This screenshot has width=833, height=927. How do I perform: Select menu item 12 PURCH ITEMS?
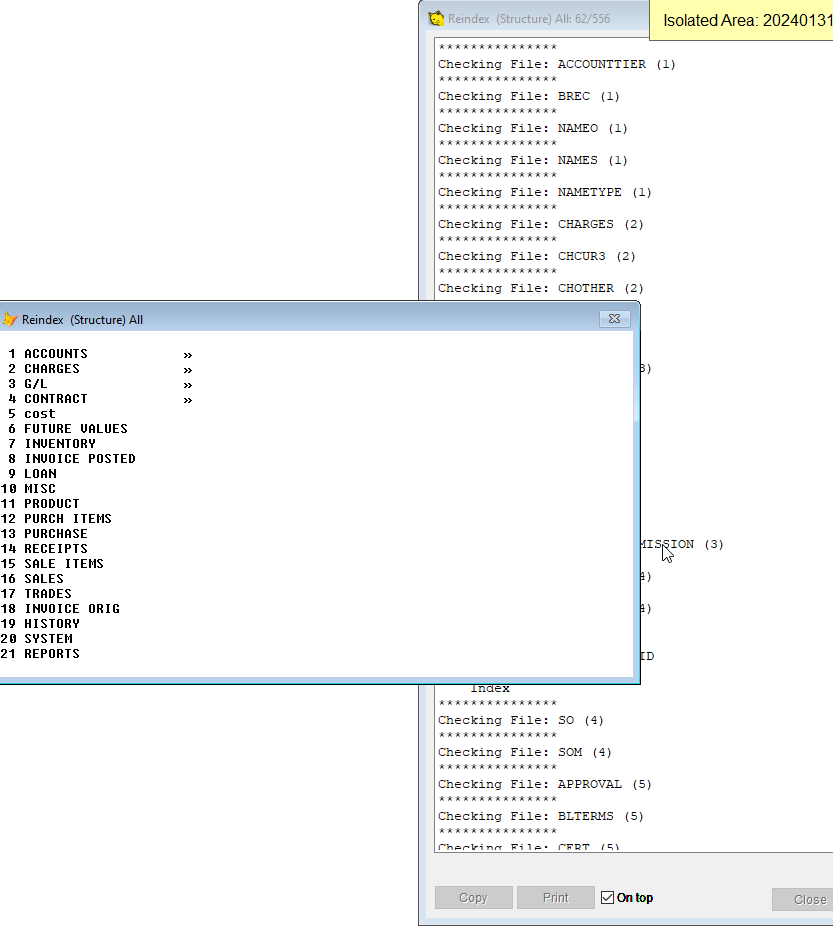[56, 518]
